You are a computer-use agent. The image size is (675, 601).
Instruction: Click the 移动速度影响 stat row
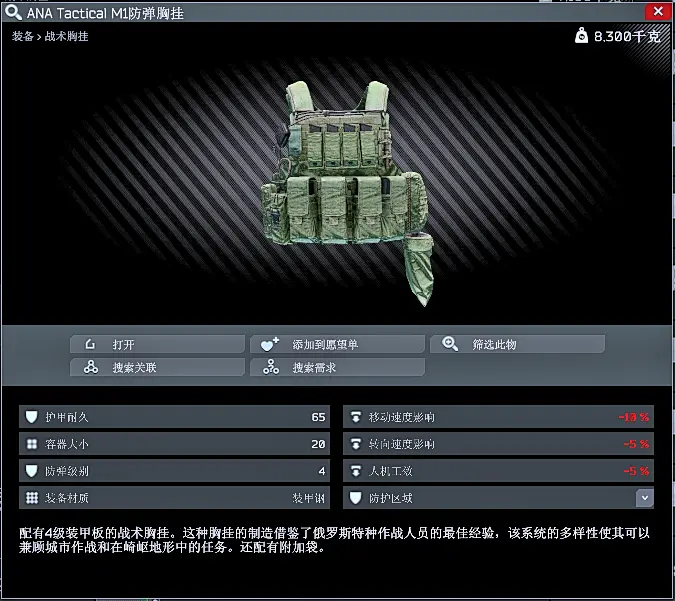click(498, 417)
